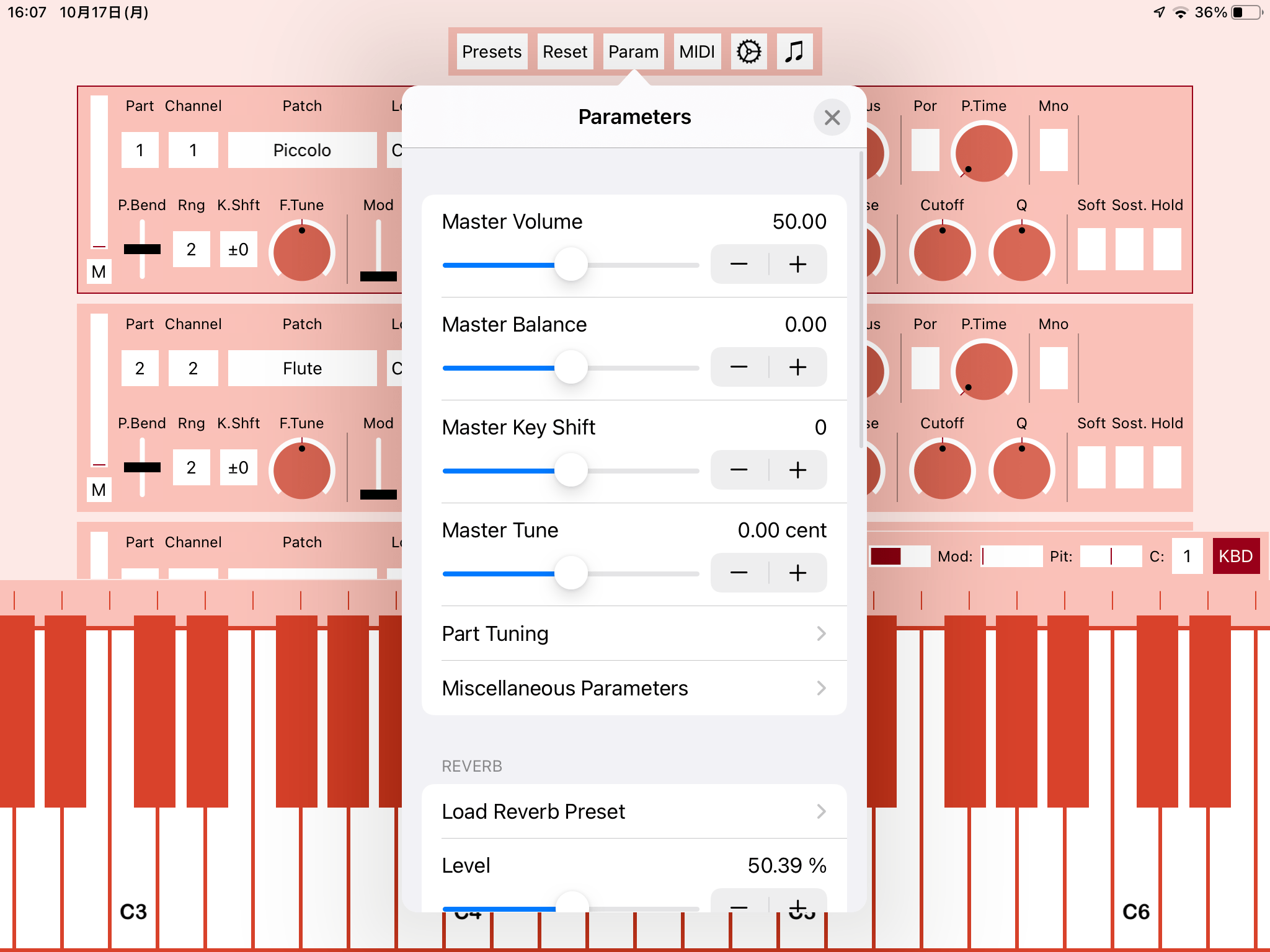The width and height of the screenshot is (1270, 952).
Task: Toggle Part 2 mute M button
Action: click(x=99, y=490)
